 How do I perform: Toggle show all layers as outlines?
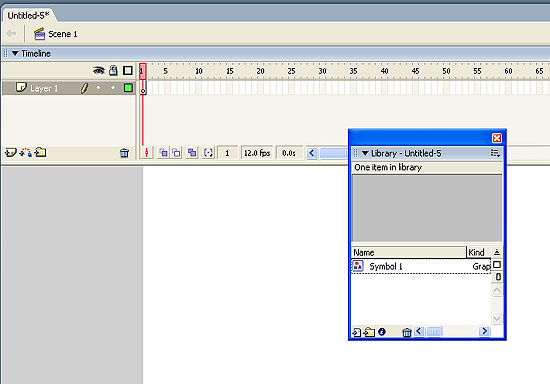click(128, 70)
